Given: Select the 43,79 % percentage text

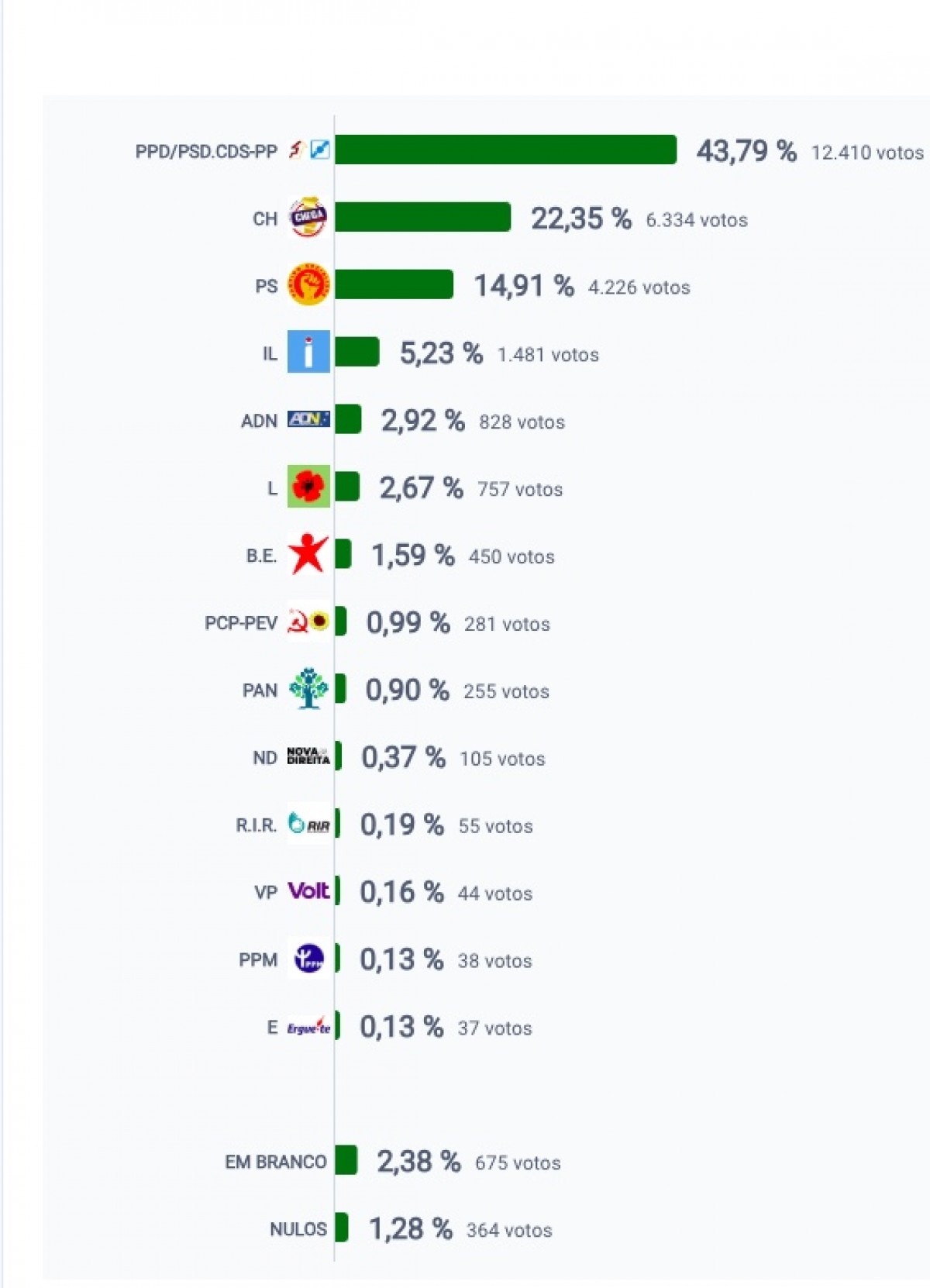Looking at the screenshot, I should tap(746, 151).
